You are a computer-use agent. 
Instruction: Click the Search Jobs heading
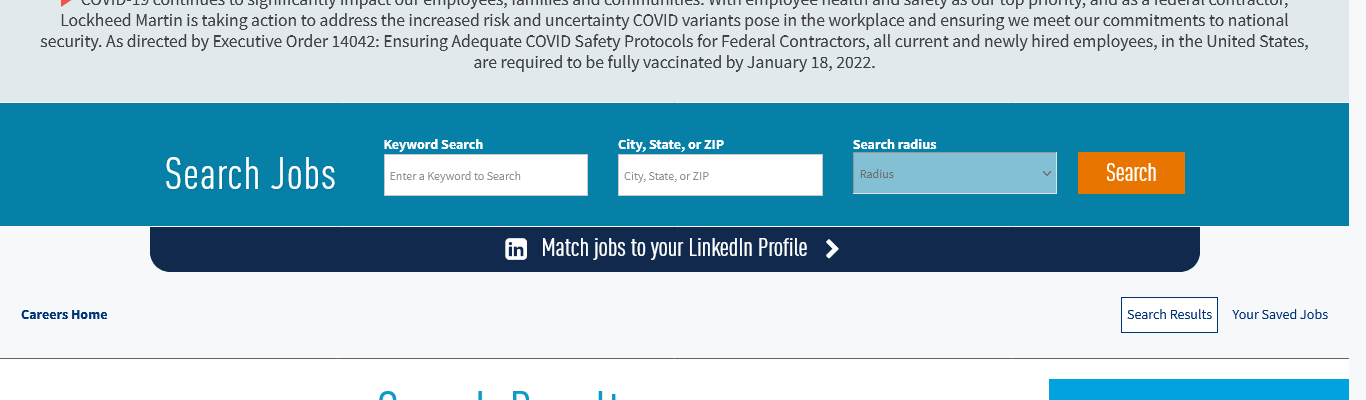point(250,174)
